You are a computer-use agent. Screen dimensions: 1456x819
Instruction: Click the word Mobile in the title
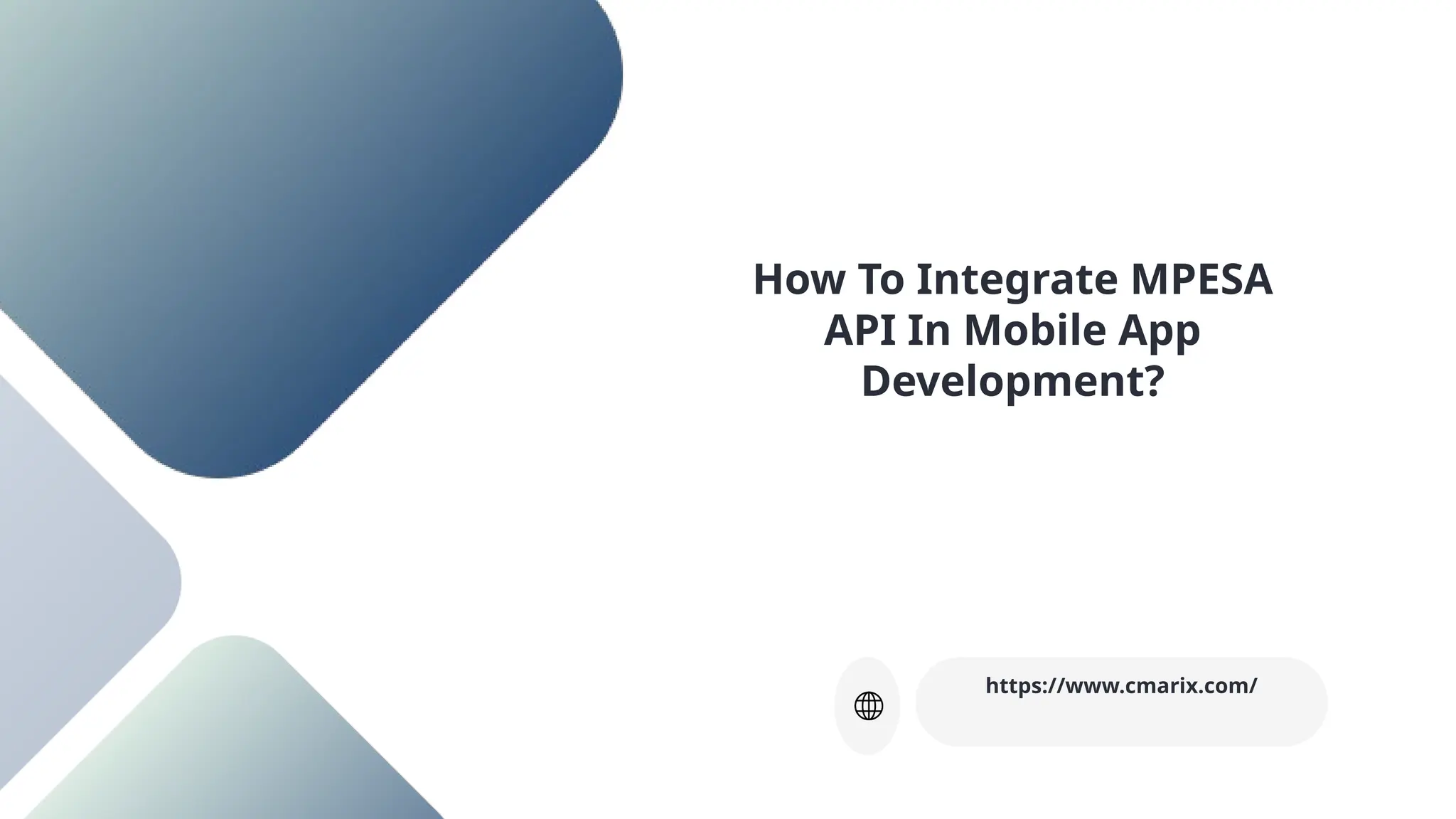1034,331
